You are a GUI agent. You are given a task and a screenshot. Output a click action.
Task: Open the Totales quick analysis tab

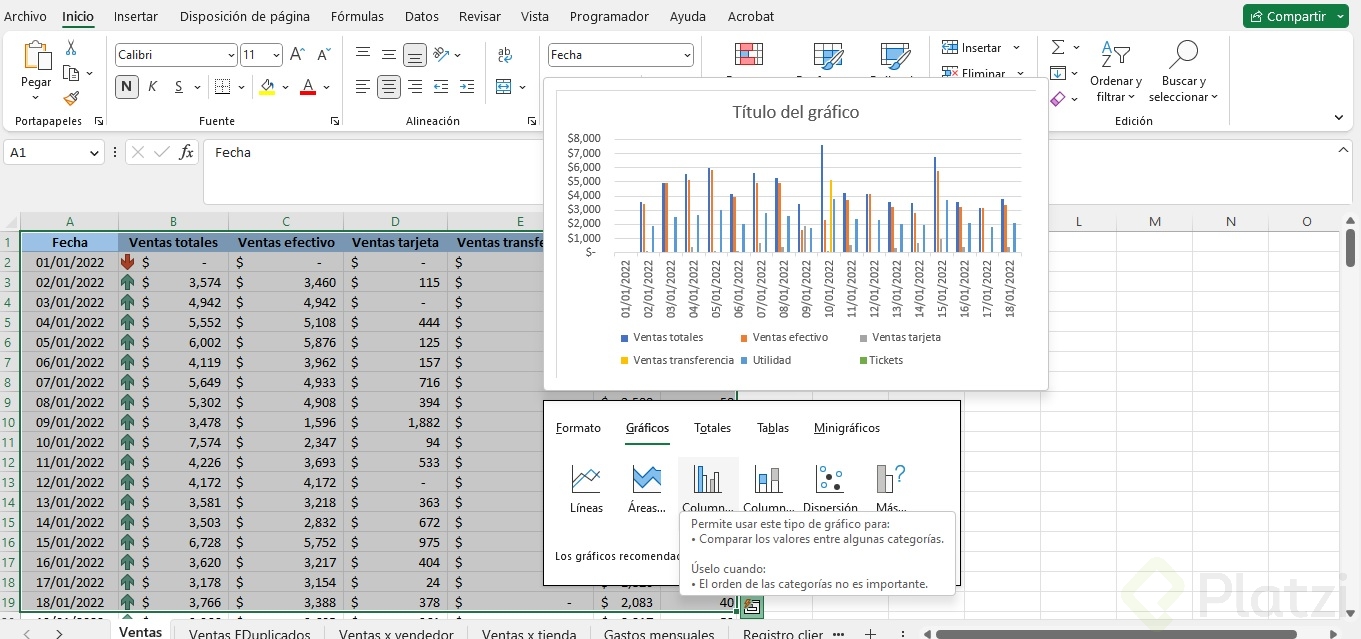(712, 428)
